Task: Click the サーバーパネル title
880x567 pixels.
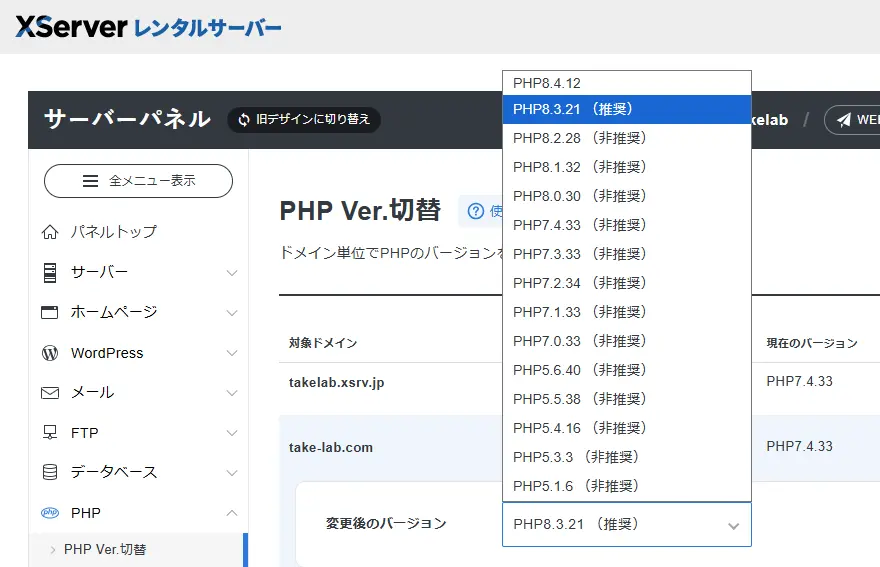Action: click(x=127, y=119)
